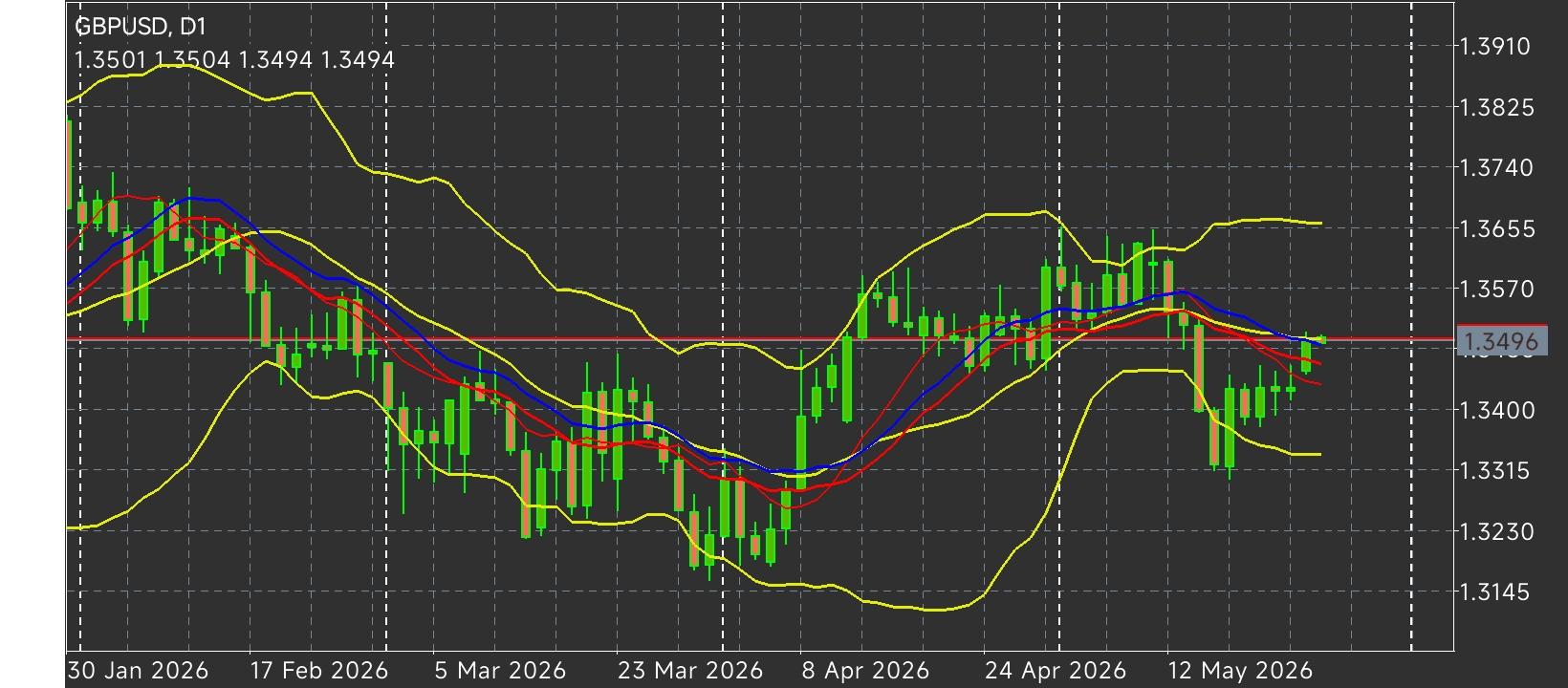The height and width of the screenshot is (688, 1568).
Task: Click the 1.3910 price scale label
Action: [x=1496, y=46]
